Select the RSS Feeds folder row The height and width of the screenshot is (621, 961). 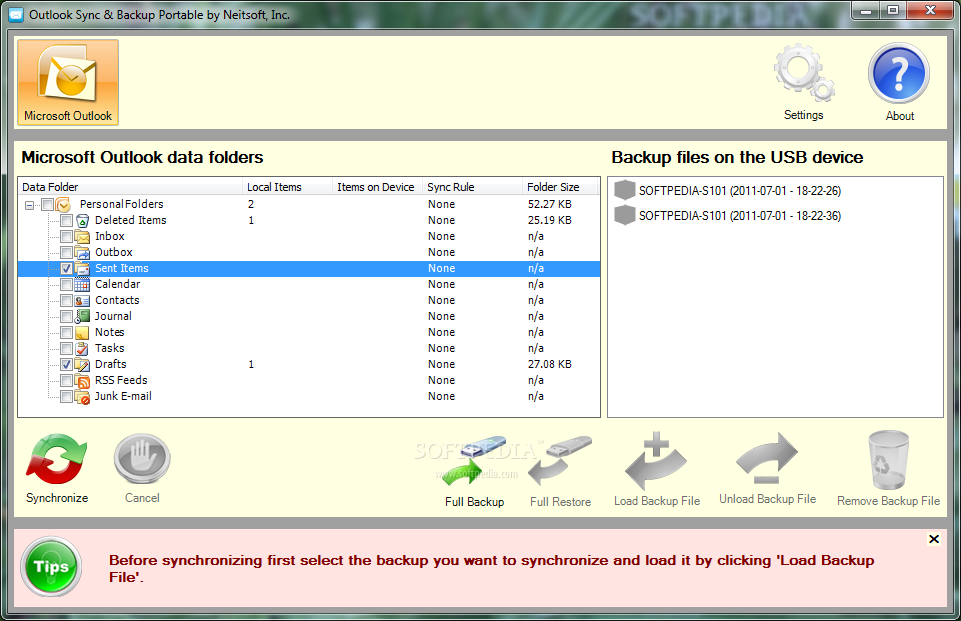point(309,380)
